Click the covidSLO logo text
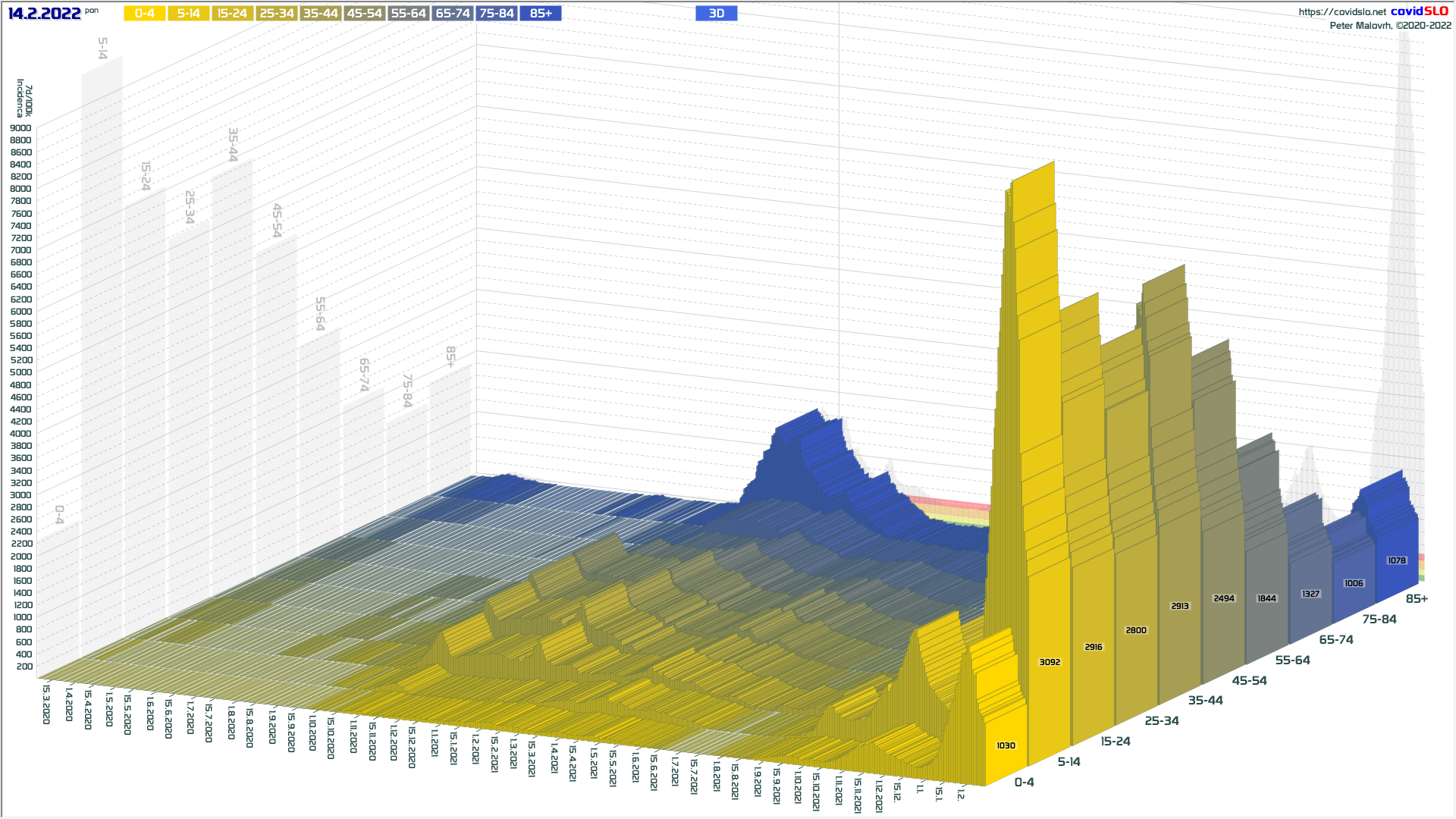Viewport: 1456px width, 819px height. (x=1419, y=11)
